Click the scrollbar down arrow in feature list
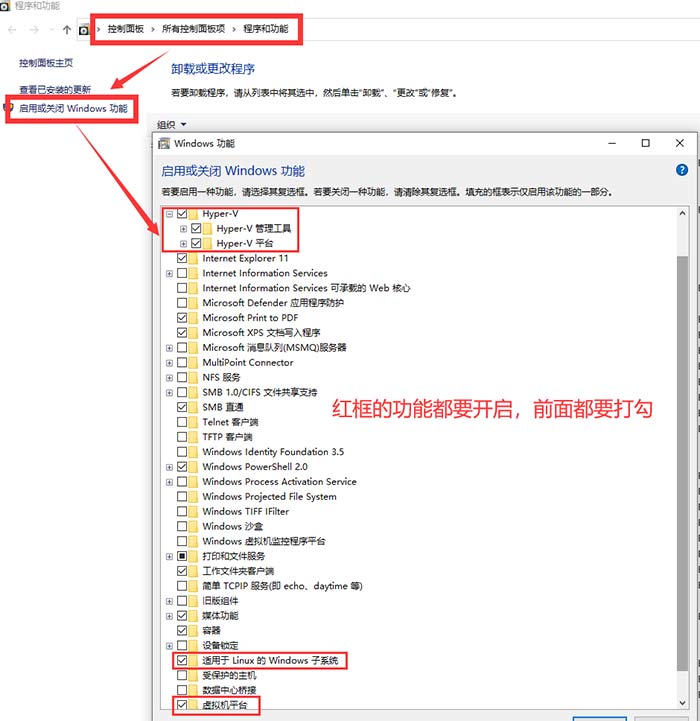 tap(683, 703)
